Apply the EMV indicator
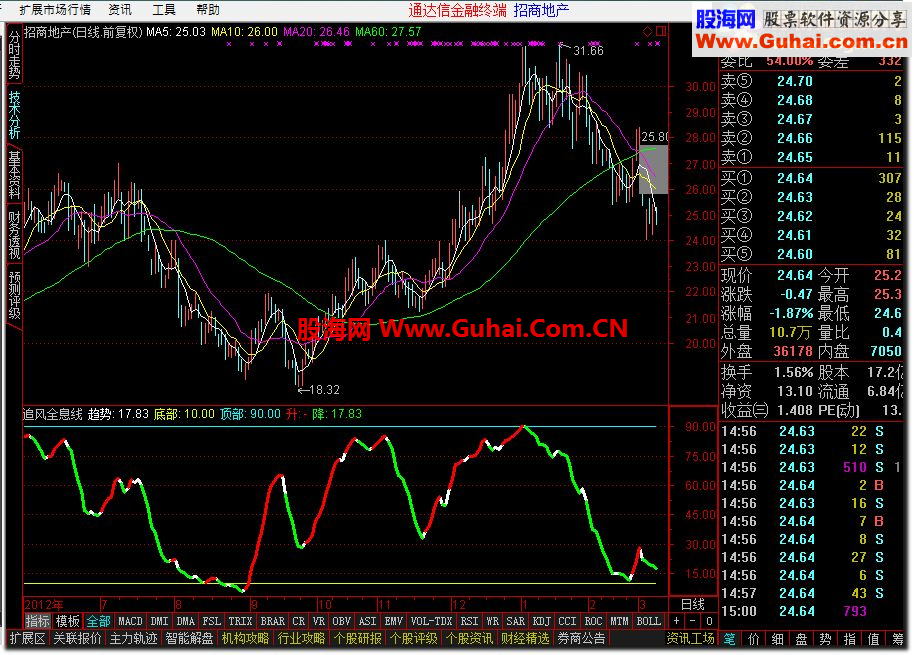The height and width of the screenshot is (655, 914). tap(394, 621)
